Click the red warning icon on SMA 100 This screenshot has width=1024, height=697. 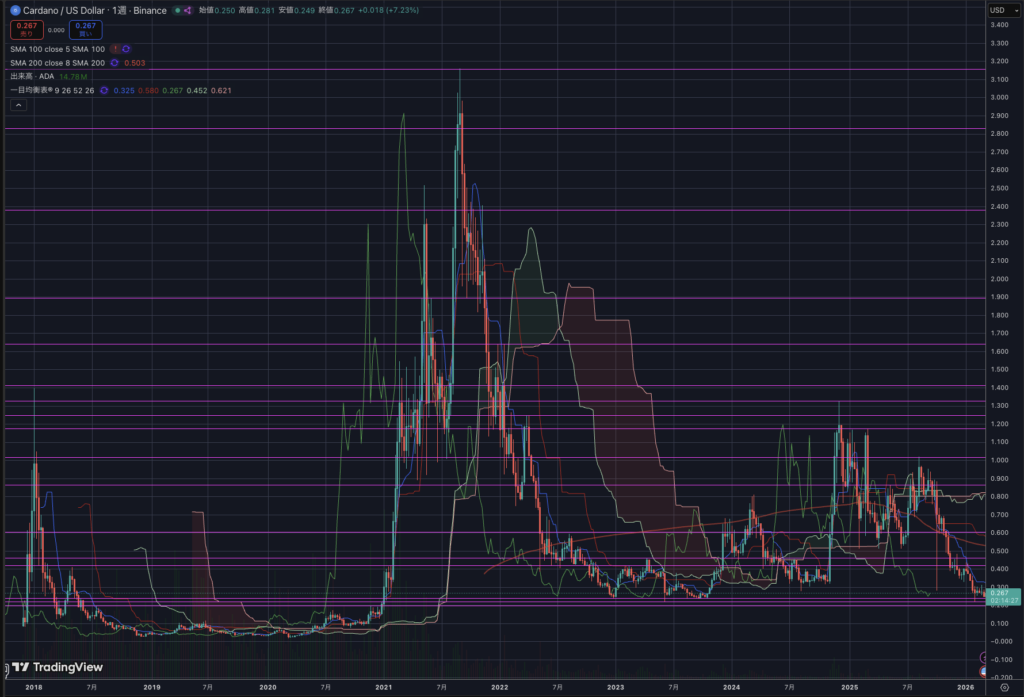115,48
